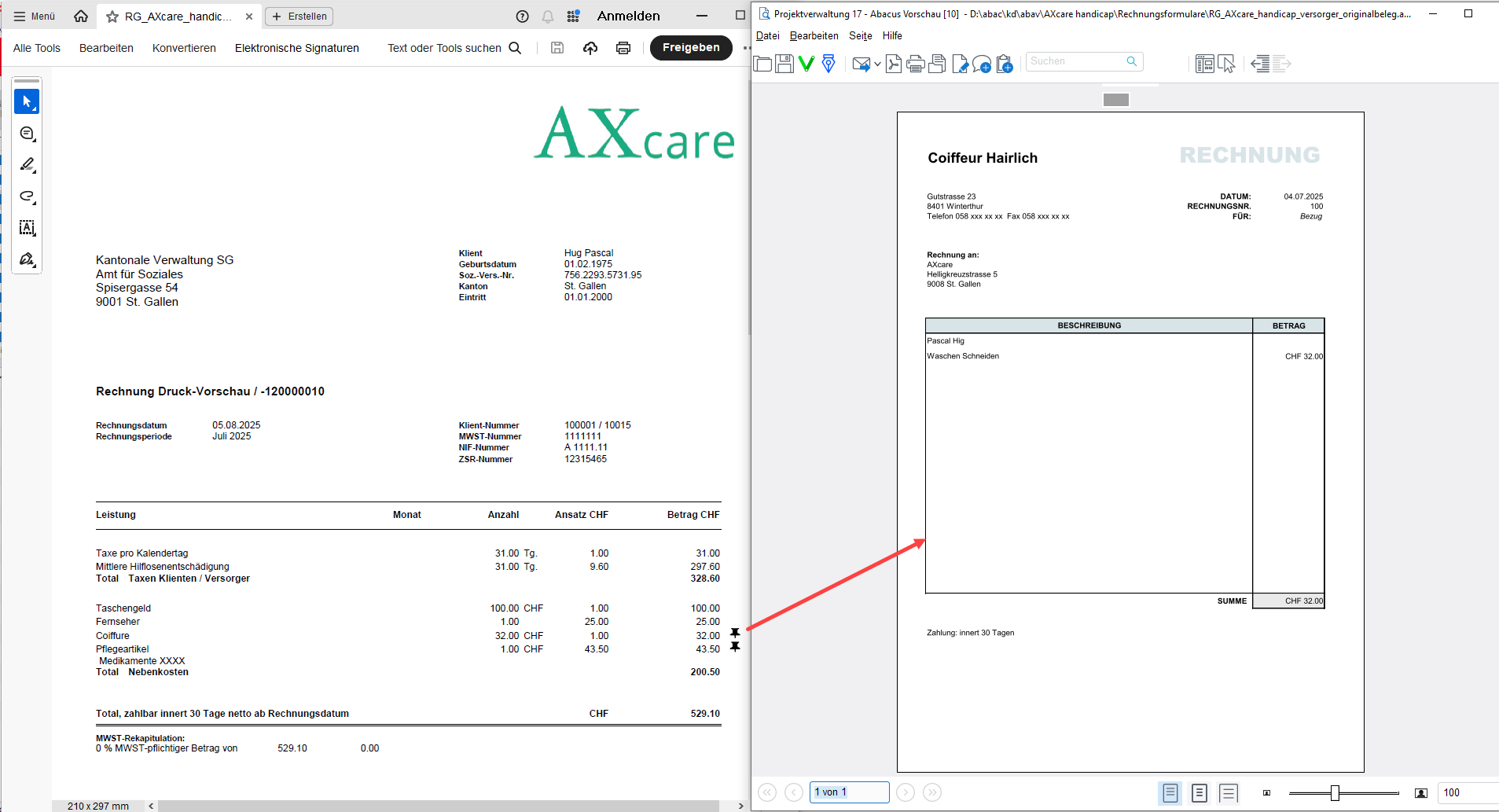The image size is (1499, 812).
Task: Toggle the third page layout view button
Action: (1228, 793)
